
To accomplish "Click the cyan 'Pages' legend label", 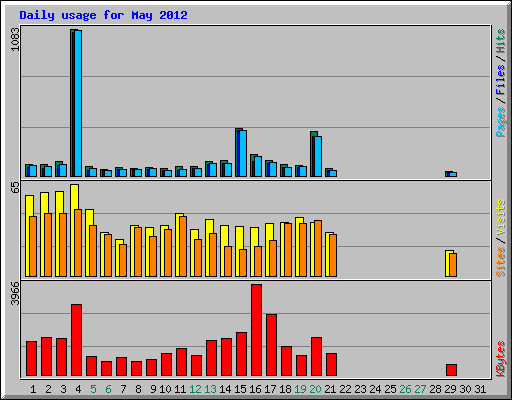I will [x=500, y=122].
